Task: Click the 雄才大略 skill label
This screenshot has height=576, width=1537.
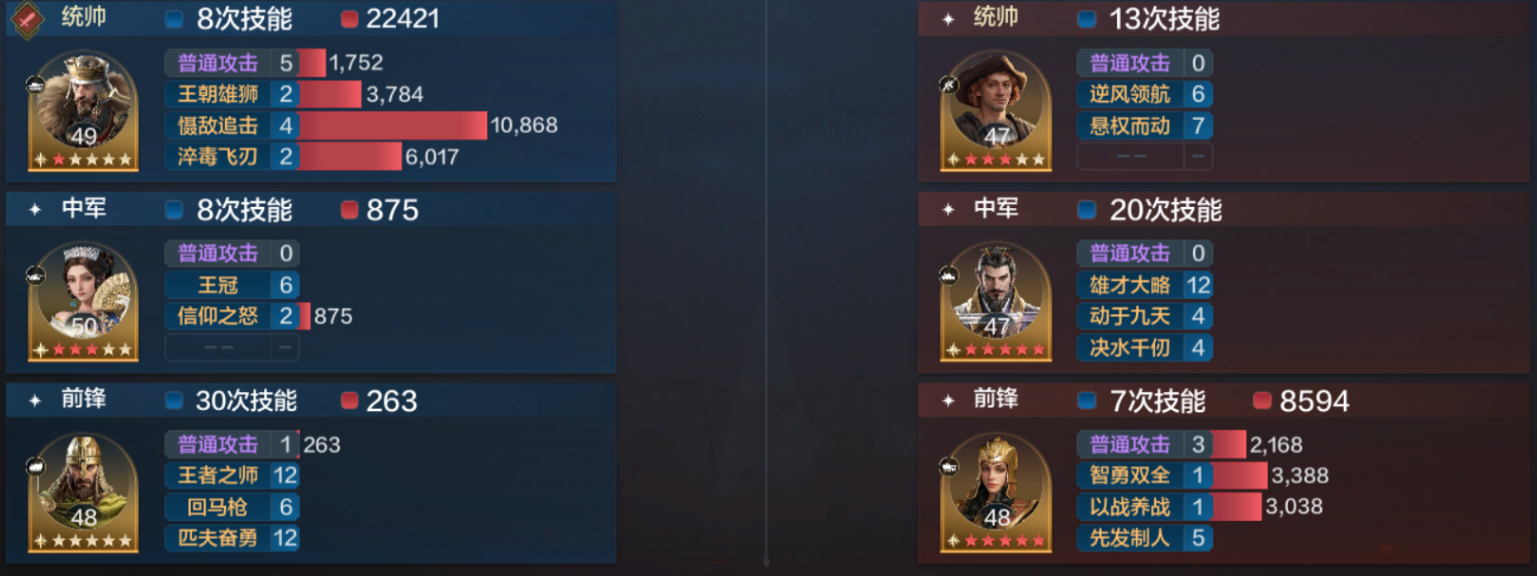Action: pos(1130,285)
